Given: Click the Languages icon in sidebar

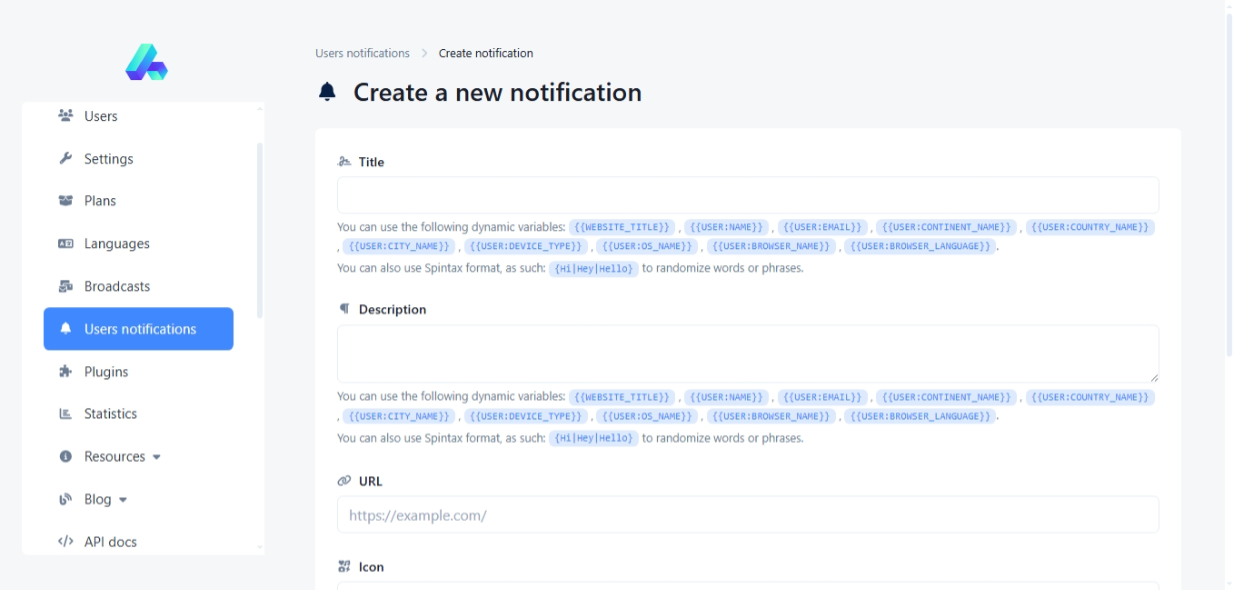Looking at the screenshot, I should (66, 244).
